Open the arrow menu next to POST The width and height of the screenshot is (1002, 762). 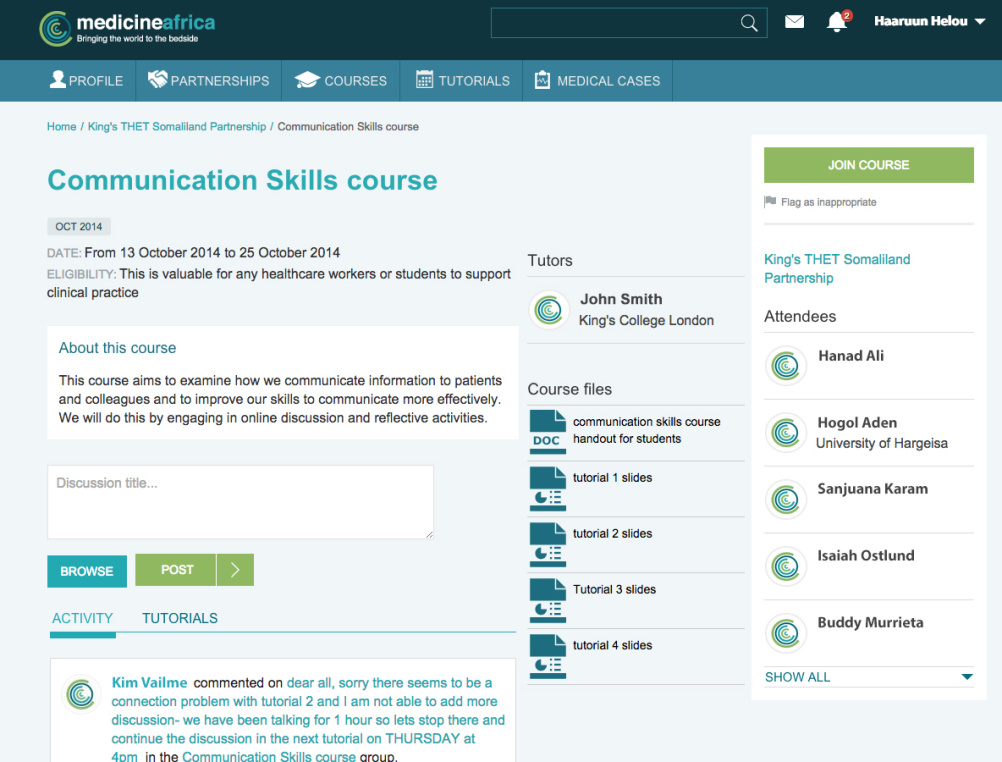[235, 570]
